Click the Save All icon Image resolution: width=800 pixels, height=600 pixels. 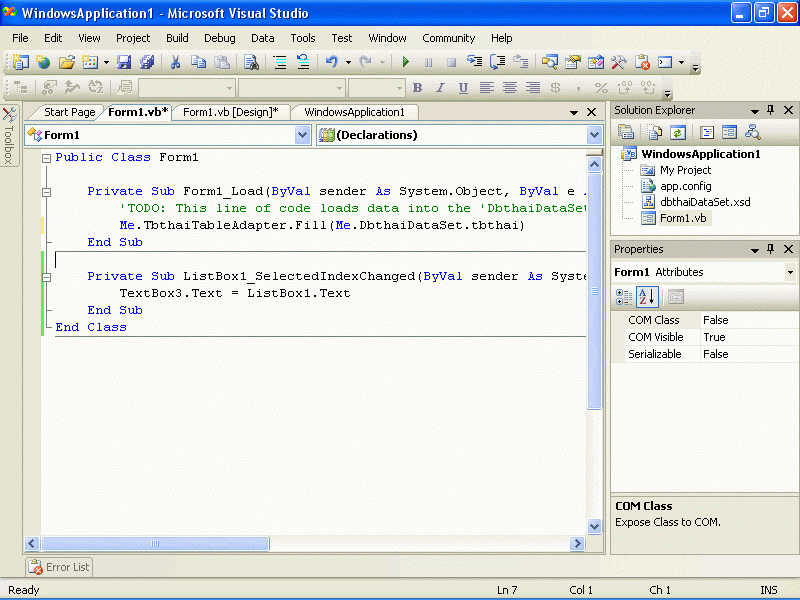coord(147,62)
